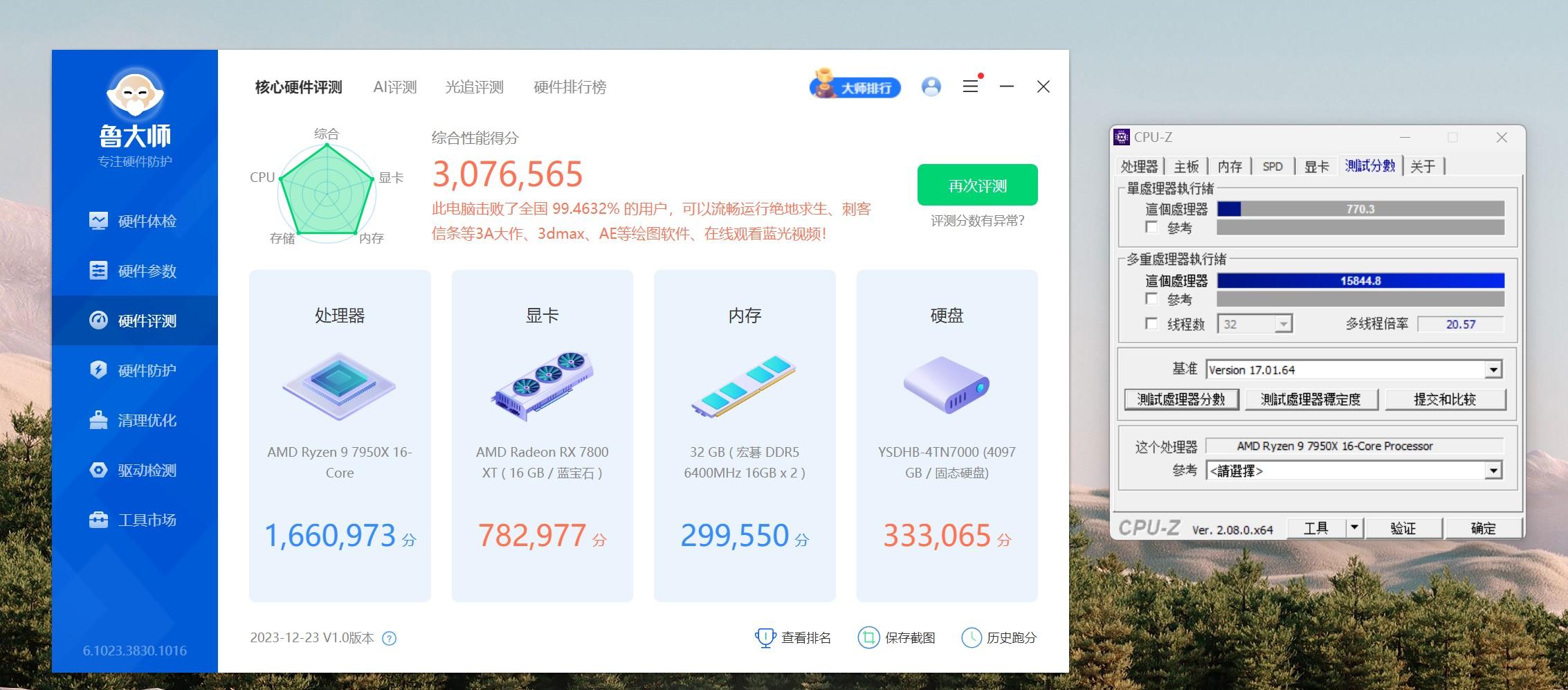Open CPU-Z 显卡 tab
Image resolution: width=1568 pixels, height=690 pixels.
[1316, 166]
